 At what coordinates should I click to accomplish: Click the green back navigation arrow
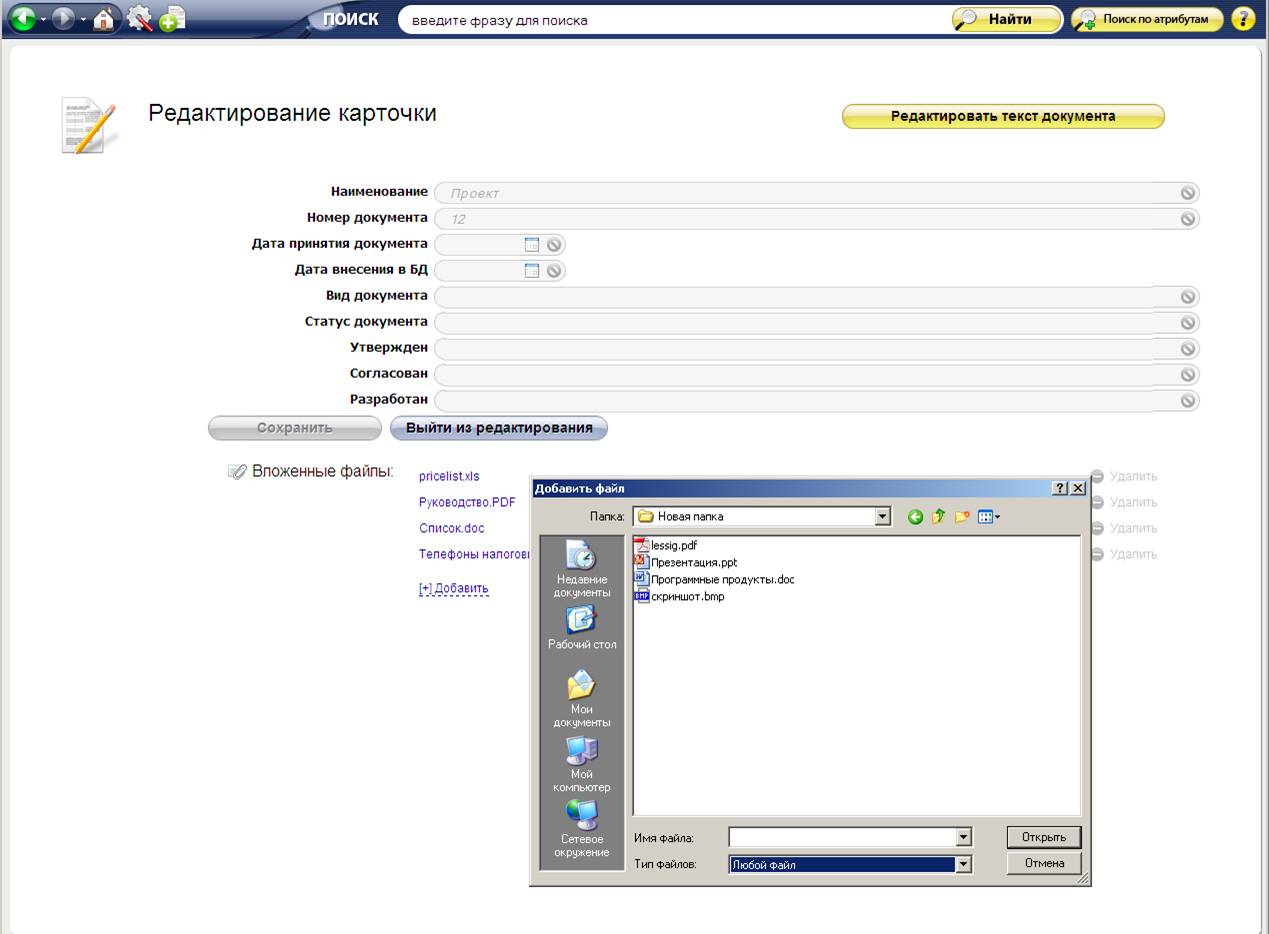coord(22,19)
